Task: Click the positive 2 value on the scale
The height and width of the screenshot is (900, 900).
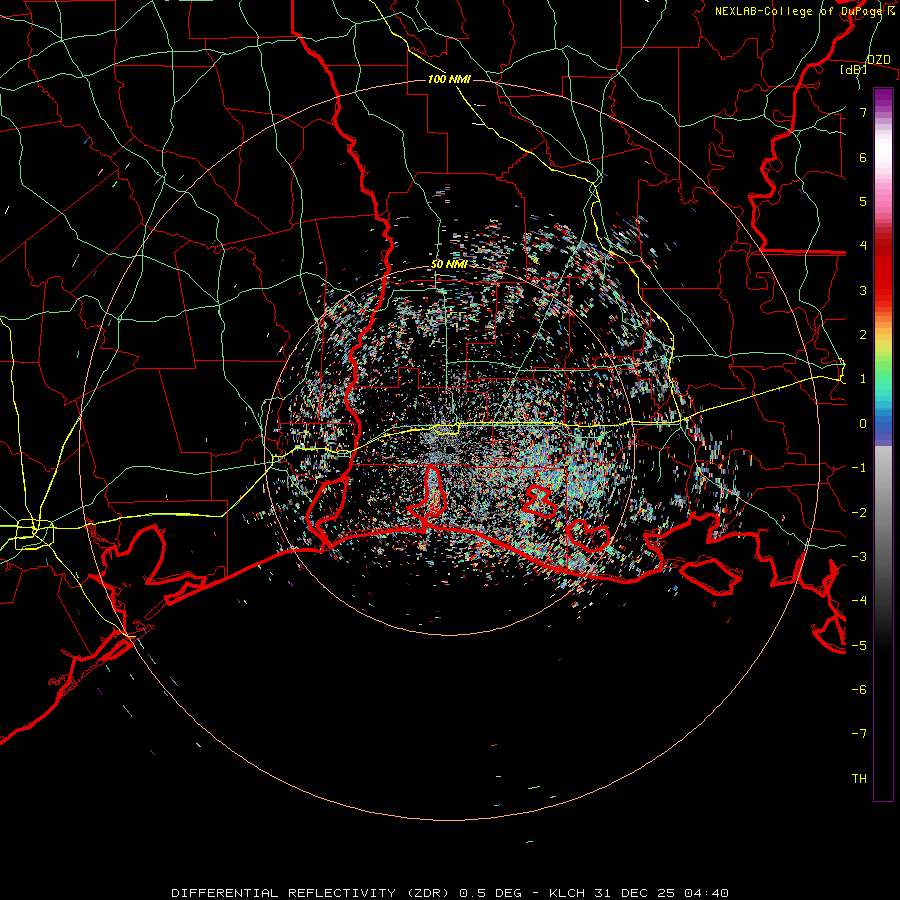Action: [x=863, y=335]
